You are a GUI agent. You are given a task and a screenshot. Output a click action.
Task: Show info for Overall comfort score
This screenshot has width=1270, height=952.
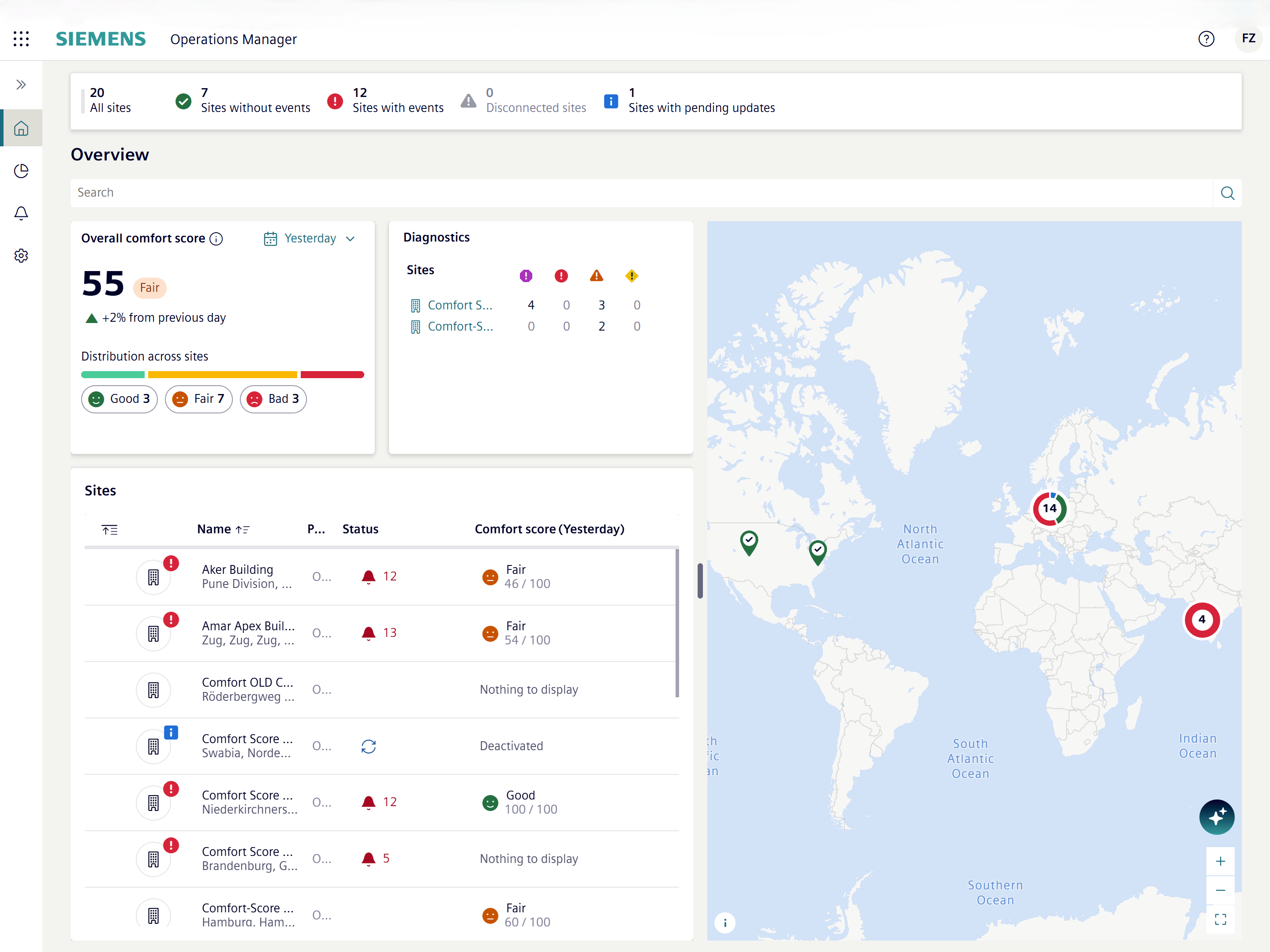[x=217, y=239]
